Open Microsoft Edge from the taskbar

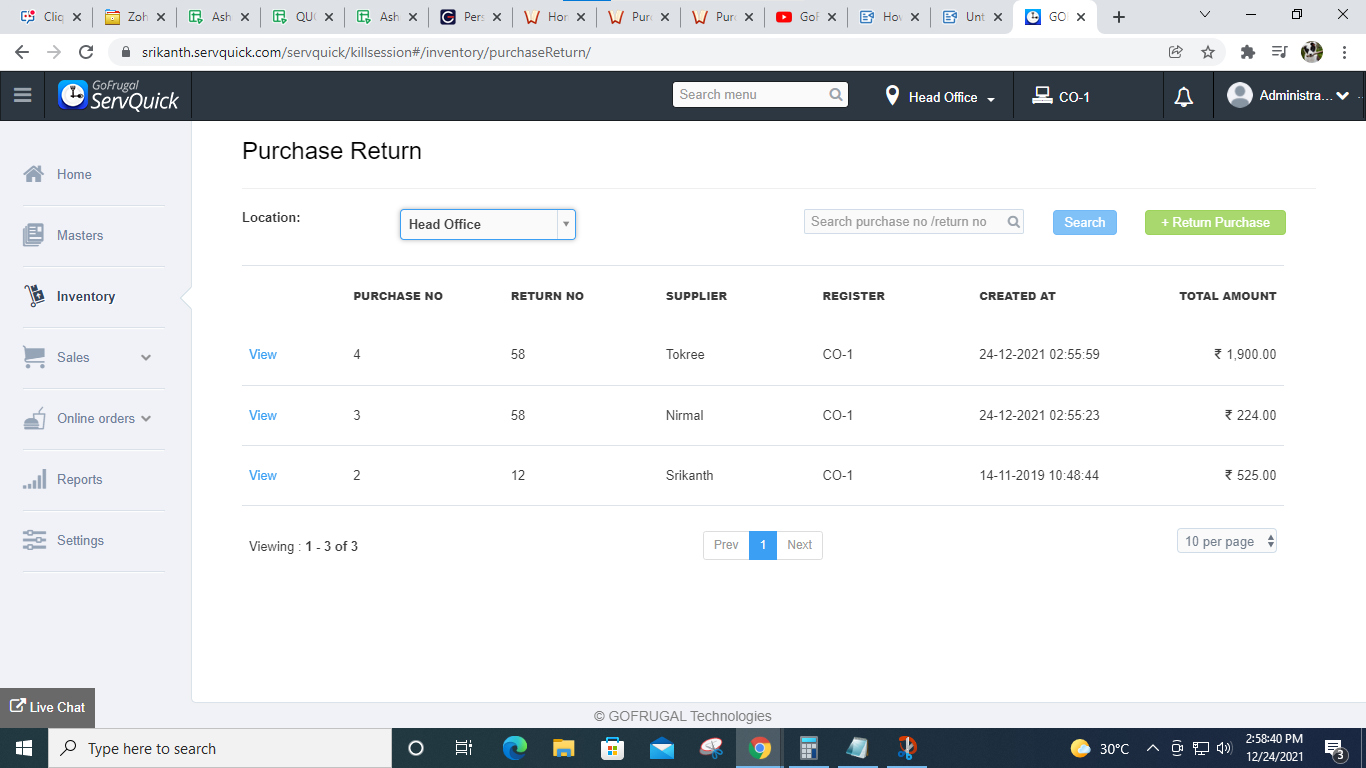(x=514, y=748)
